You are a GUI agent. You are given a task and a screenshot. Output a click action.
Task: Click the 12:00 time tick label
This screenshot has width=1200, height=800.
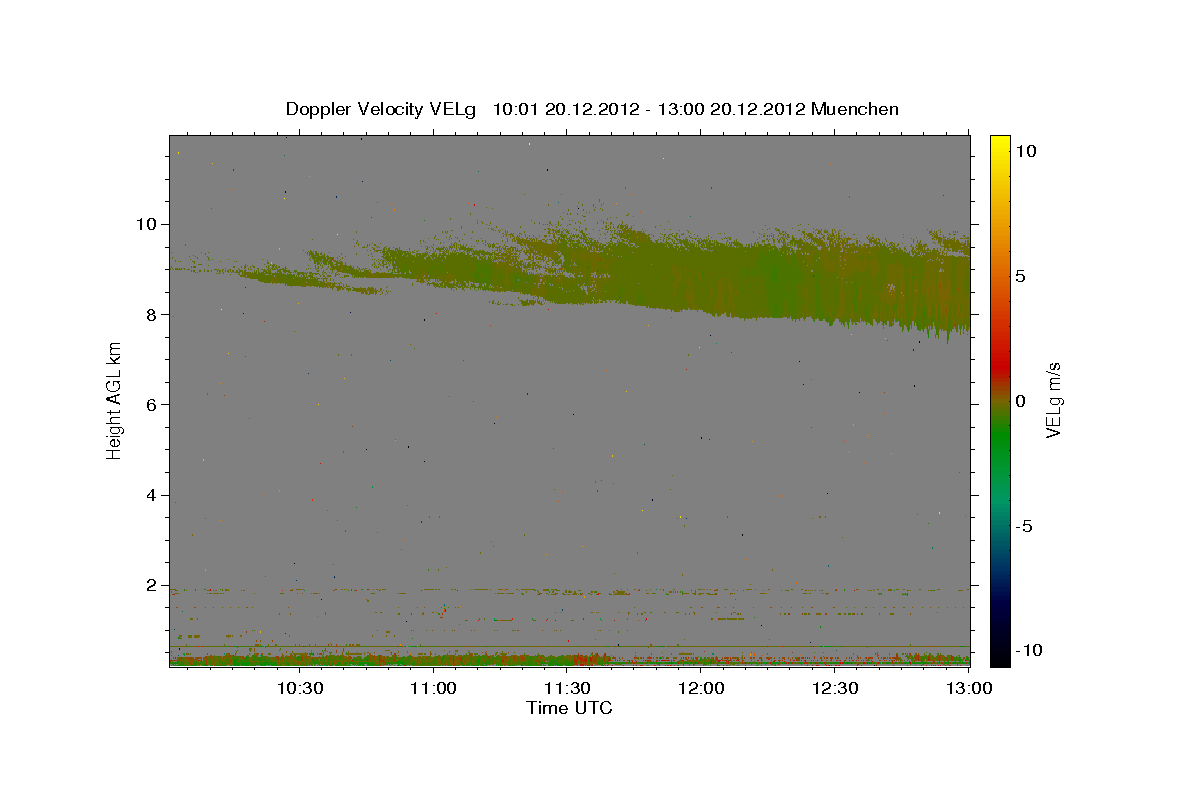click(702, 689)
